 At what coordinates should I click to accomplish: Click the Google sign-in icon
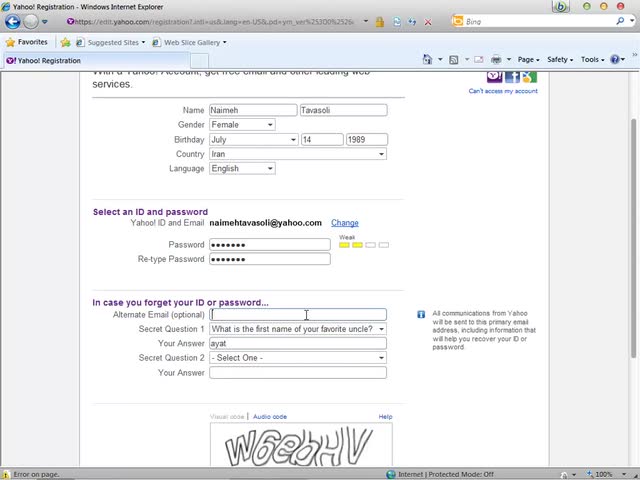click(x=529, y=76)
